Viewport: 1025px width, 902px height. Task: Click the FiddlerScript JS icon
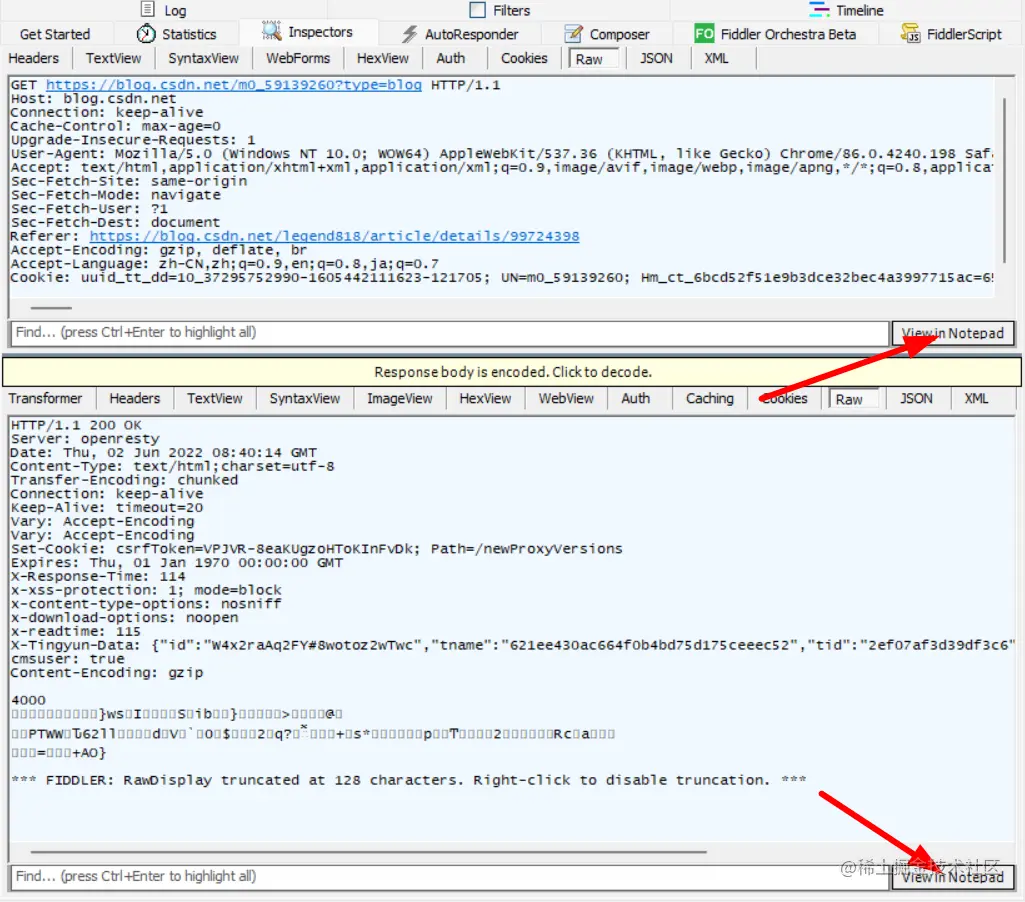click(911, 33)
